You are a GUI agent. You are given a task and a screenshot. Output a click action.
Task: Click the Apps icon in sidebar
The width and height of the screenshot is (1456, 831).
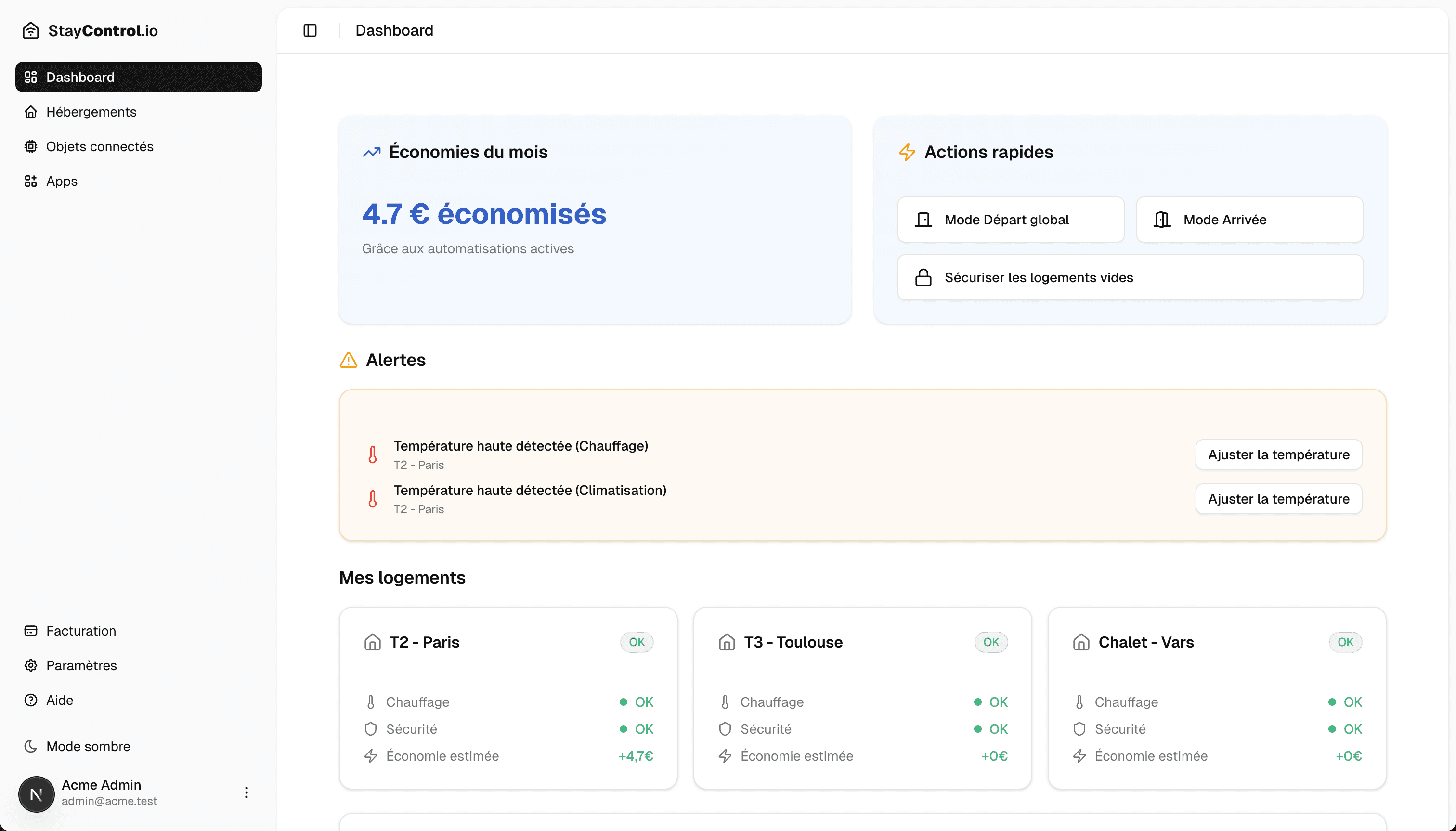pyautogui.click(x=31, y=181)
